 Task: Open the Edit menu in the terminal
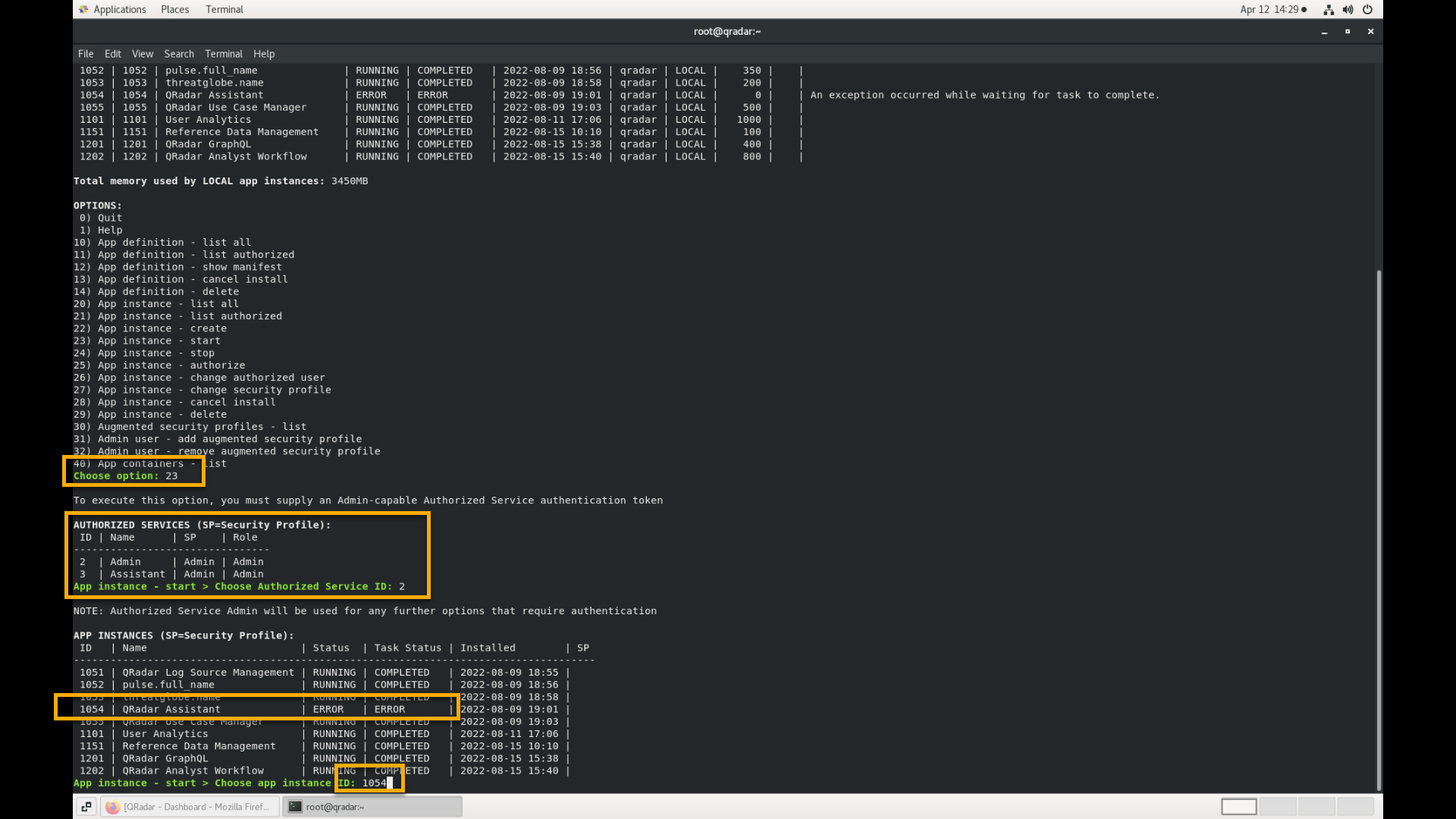point(113,54)
